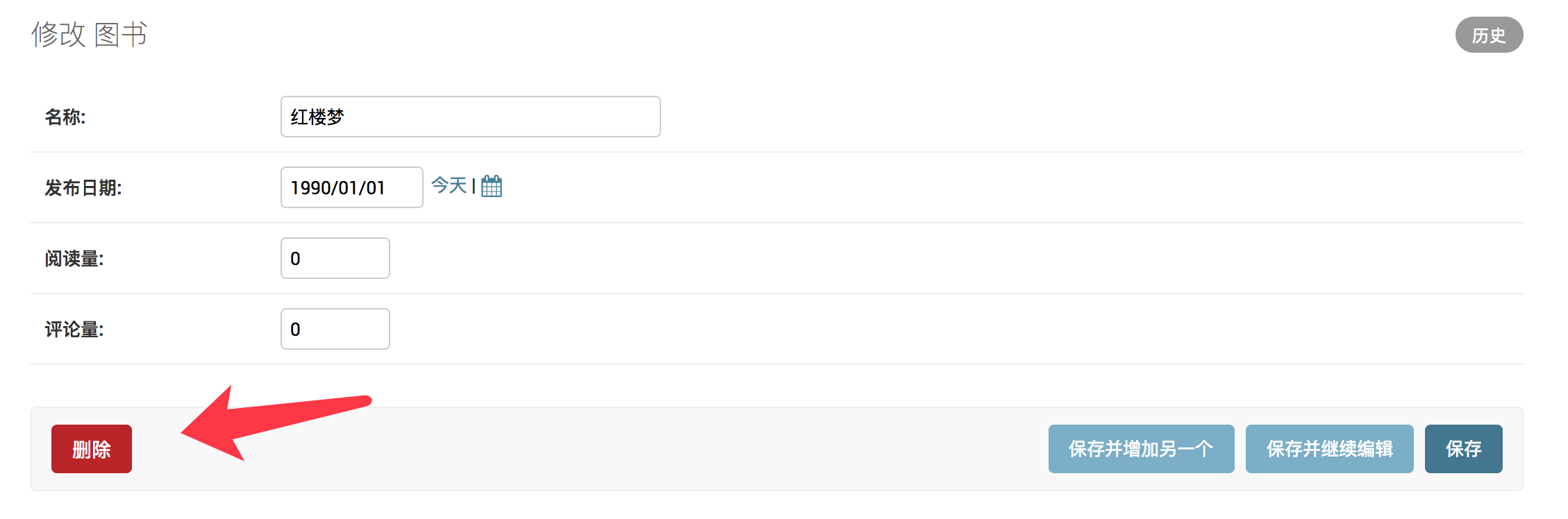Screen dimensions: 1568x519
Task: Click the 发布日期 field label
Action: tap(83, 187)
